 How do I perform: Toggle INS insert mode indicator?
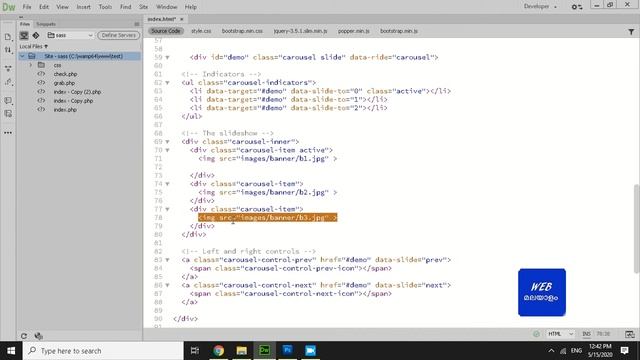click(x=586, y=334)
